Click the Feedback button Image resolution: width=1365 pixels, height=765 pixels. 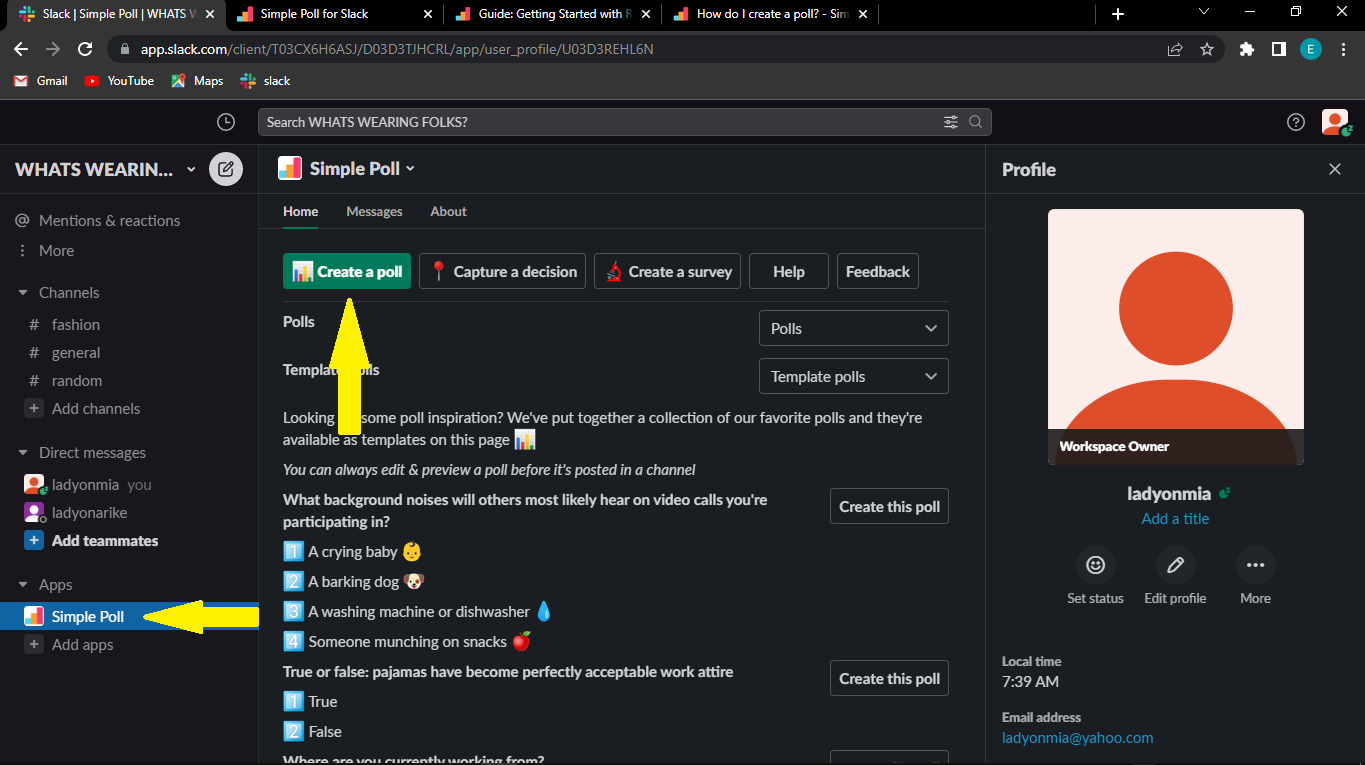click(x=878, y=272)
